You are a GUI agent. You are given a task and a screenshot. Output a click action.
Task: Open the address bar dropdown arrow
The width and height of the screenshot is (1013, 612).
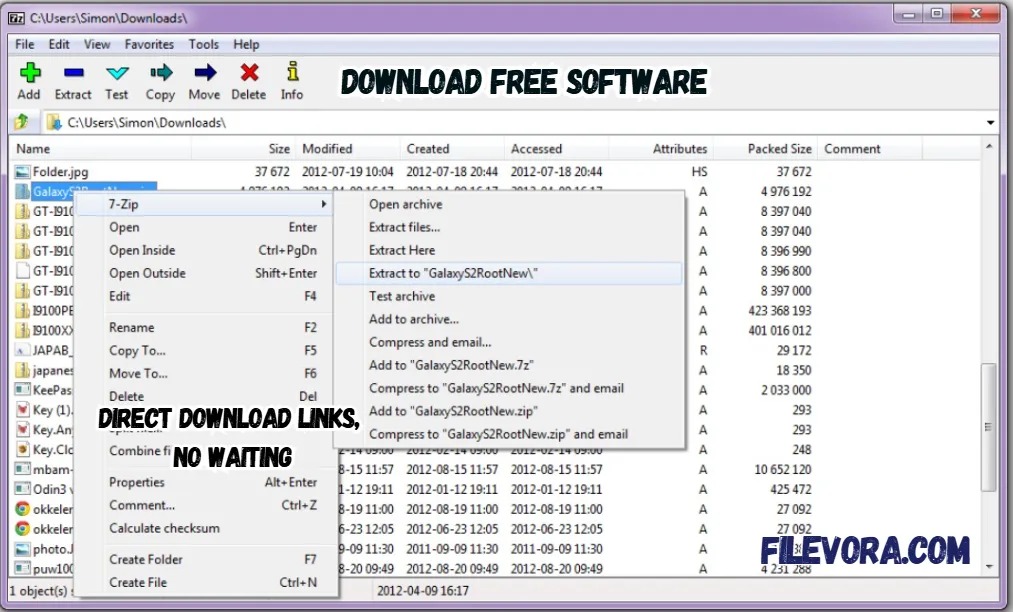coord(990,120)
